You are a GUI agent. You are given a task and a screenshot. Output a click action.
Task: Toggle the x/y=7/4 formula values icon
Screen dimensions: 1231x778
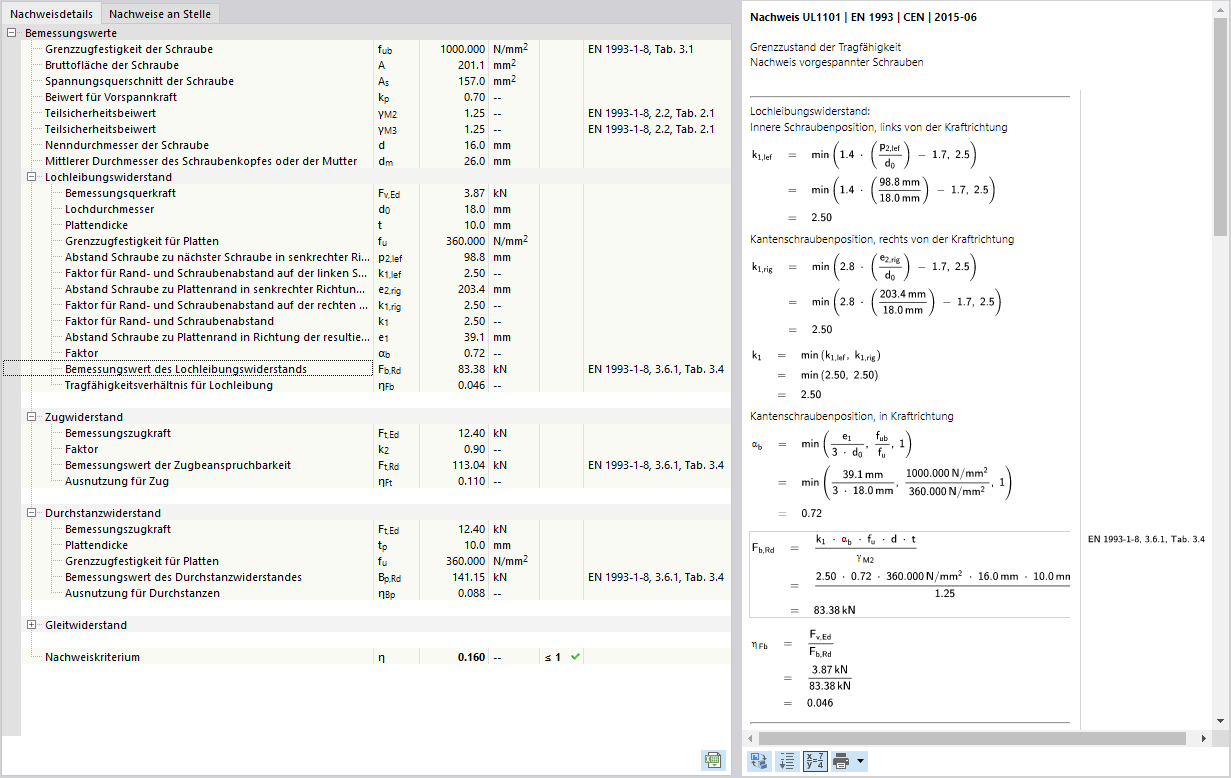click(x=814, y=760)
